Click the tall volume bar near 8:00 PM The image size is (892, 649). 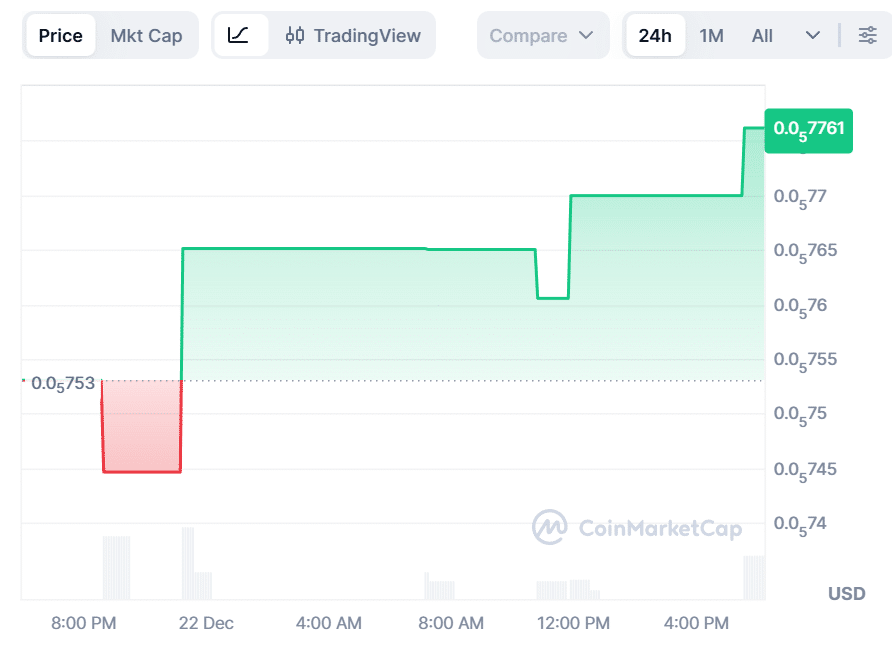click(116, 567)
